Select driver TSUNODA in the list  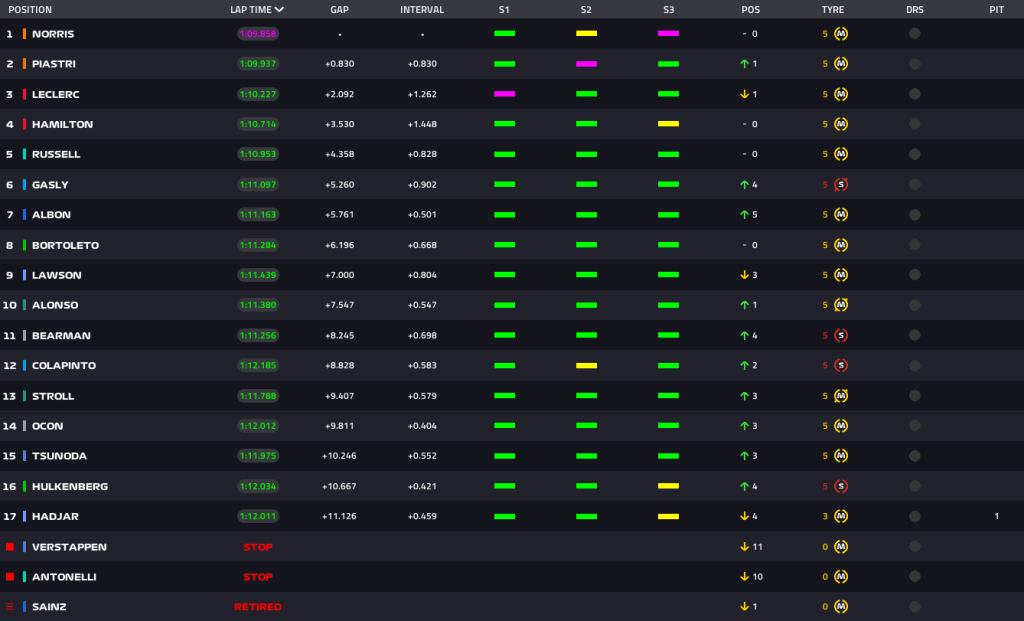[x=59, y=456]
